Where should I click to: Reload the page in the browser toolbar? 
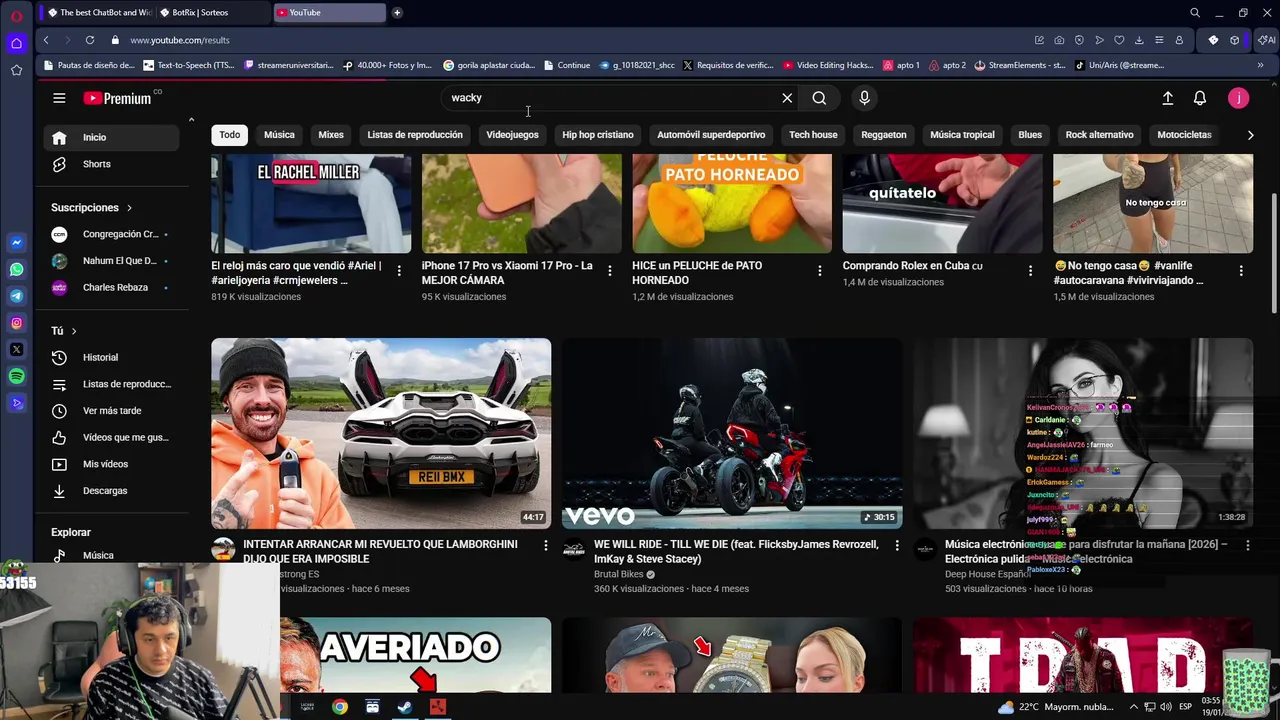click(x=90, y=40)
